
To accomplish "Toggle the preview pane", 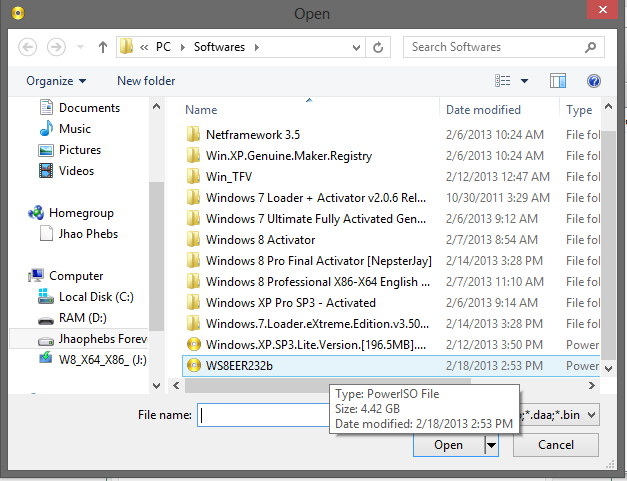I will pos(557,81).
